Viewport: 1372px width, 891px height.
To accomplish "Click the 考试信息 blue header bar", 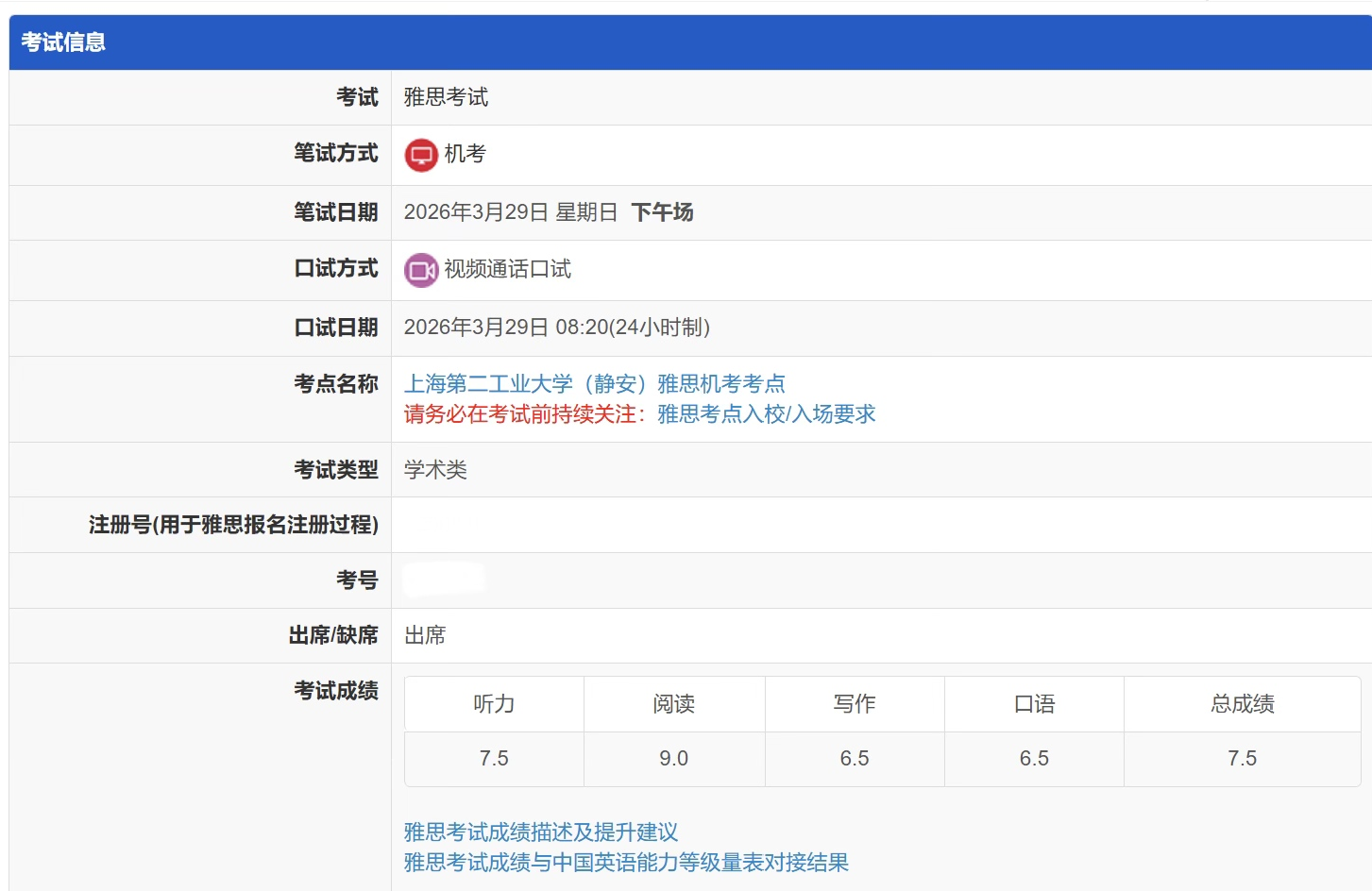I will coord(689,42).
